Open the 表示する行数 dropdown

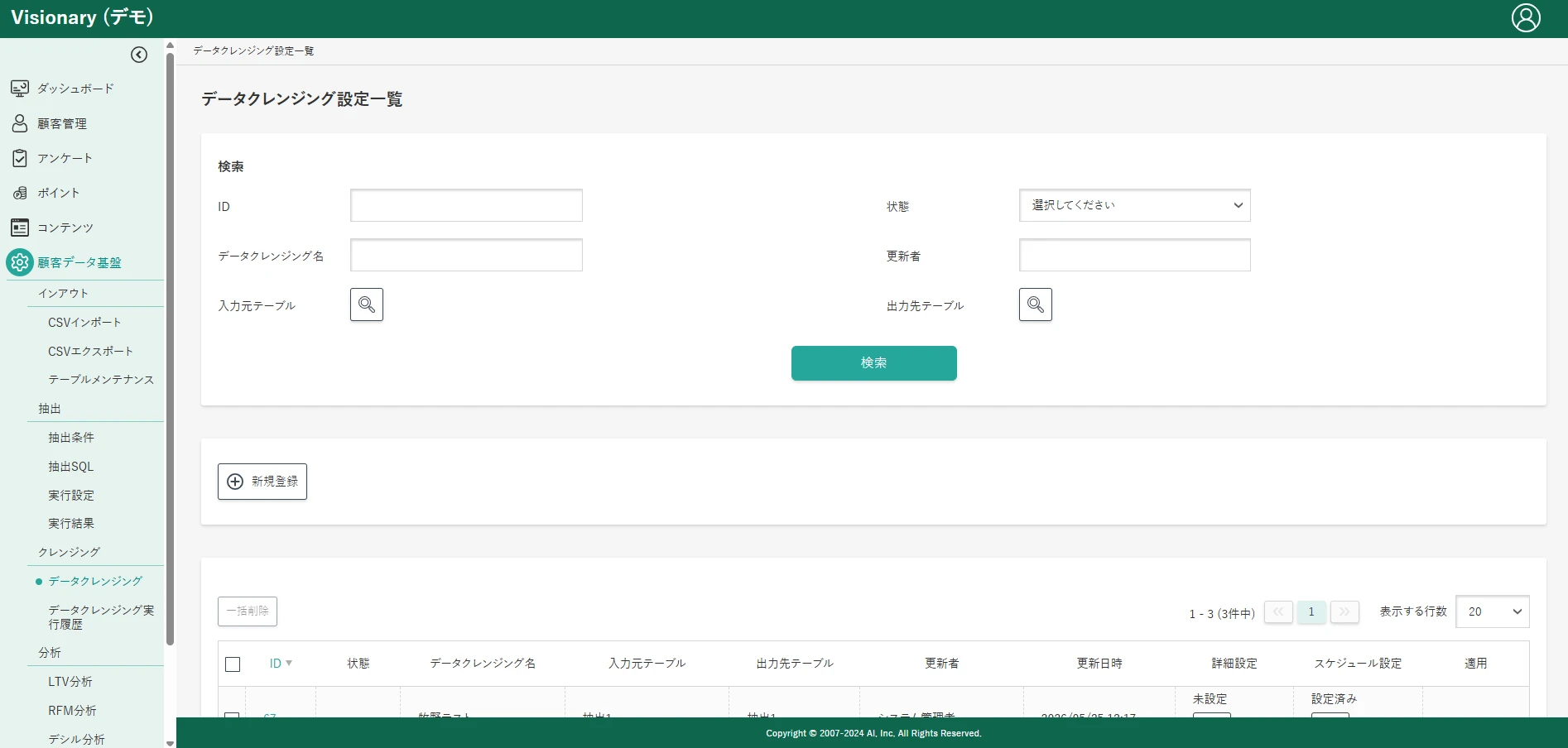pyautogui.click(x=1493, y=612)
